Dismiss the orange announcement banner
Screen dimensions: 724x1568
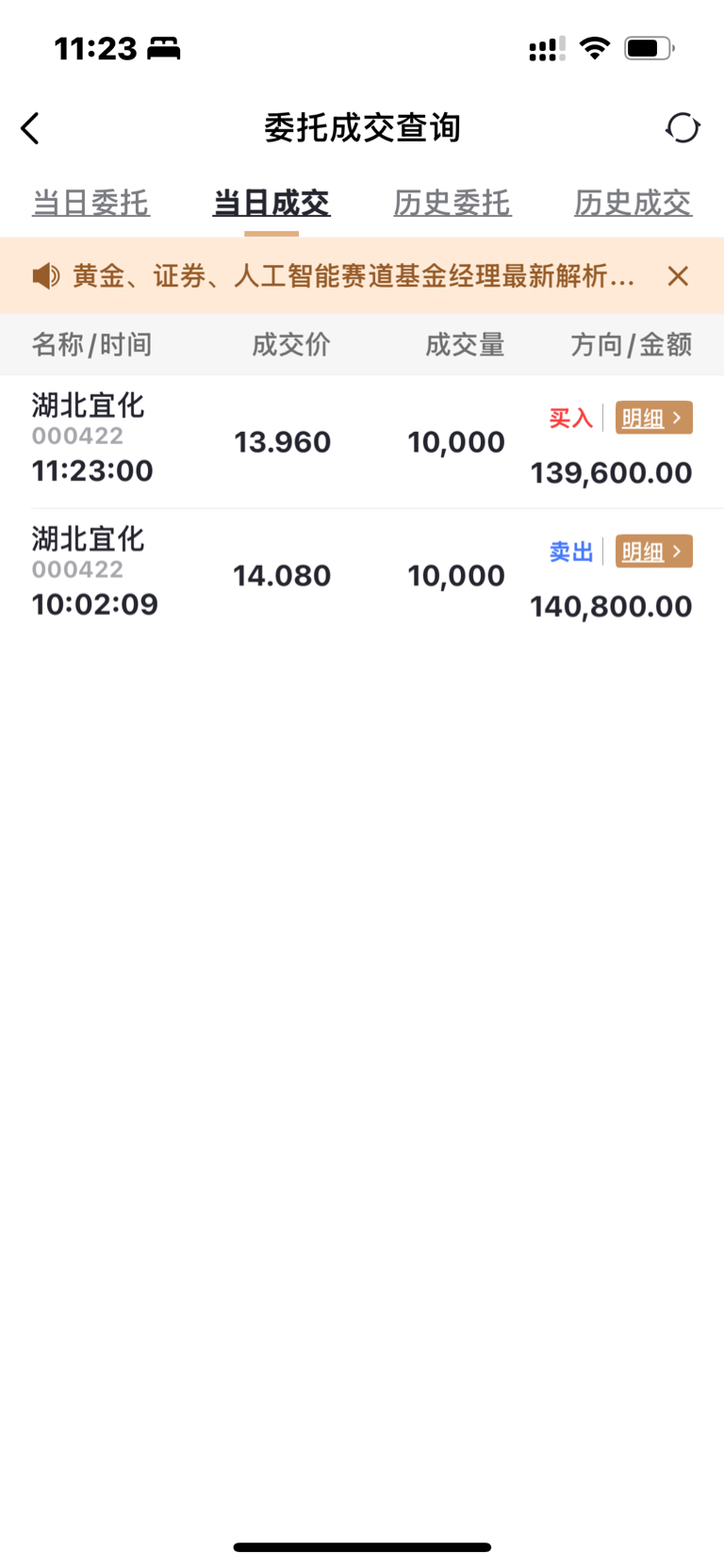point(678,276)
